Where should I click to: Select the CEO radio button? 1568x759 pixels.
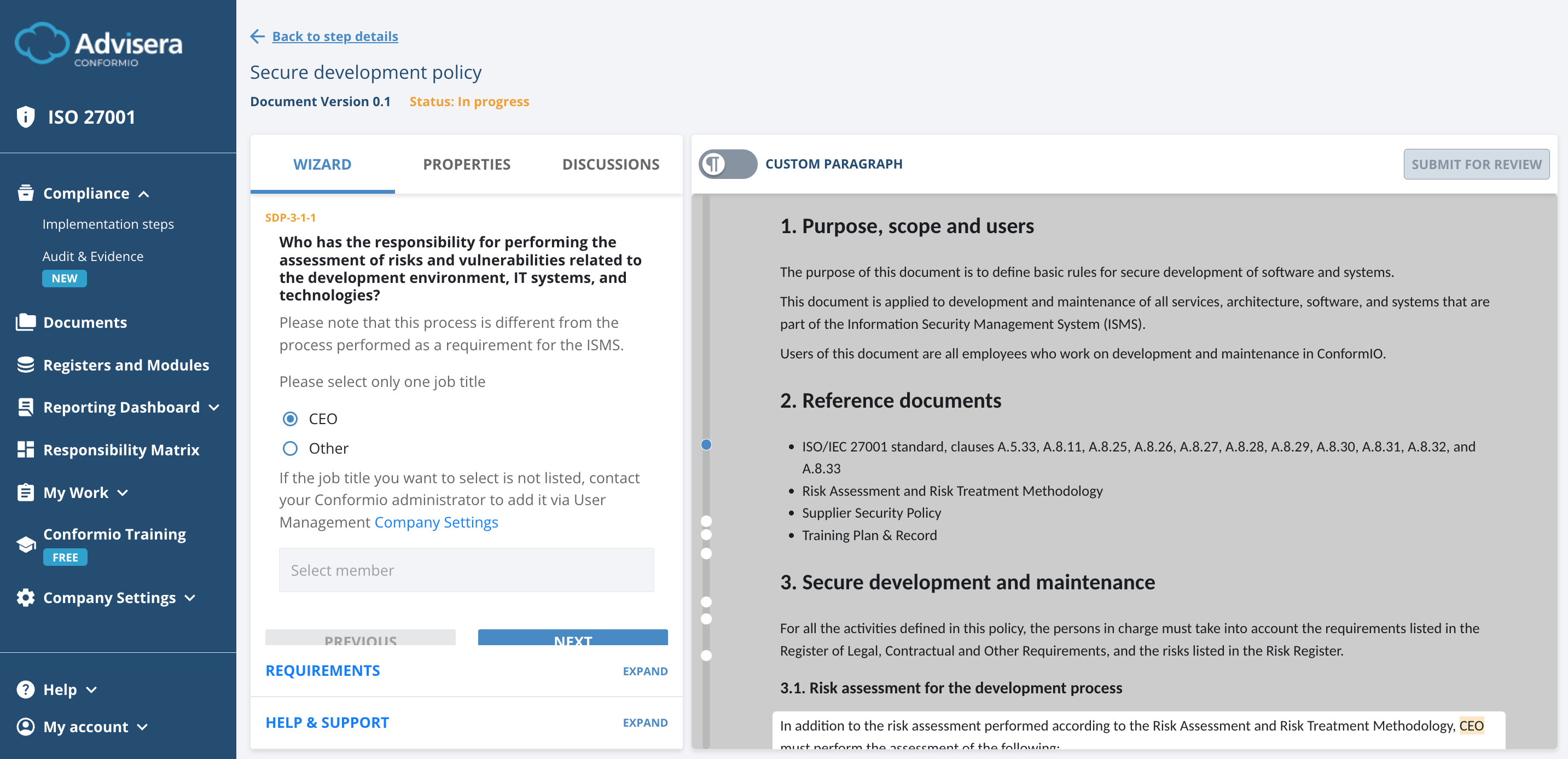(291, 418)
